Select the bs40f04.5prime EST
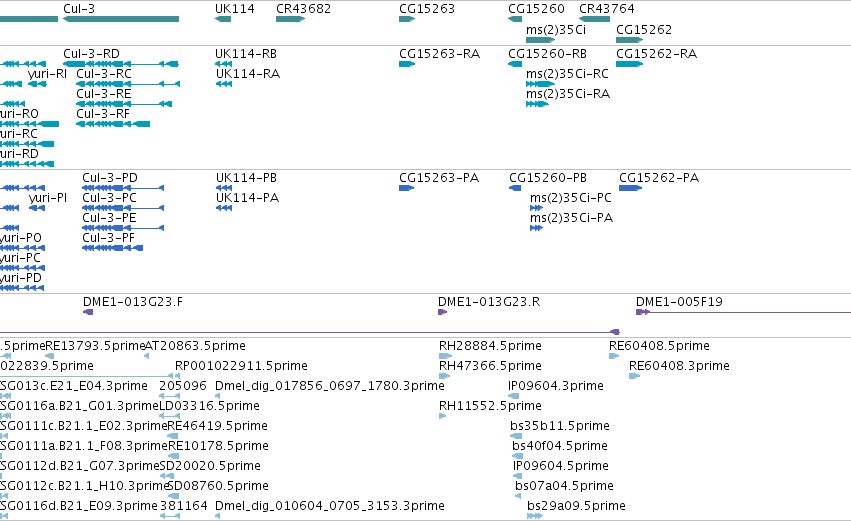The width and height of the screenshot is (851, 521). 517,456
